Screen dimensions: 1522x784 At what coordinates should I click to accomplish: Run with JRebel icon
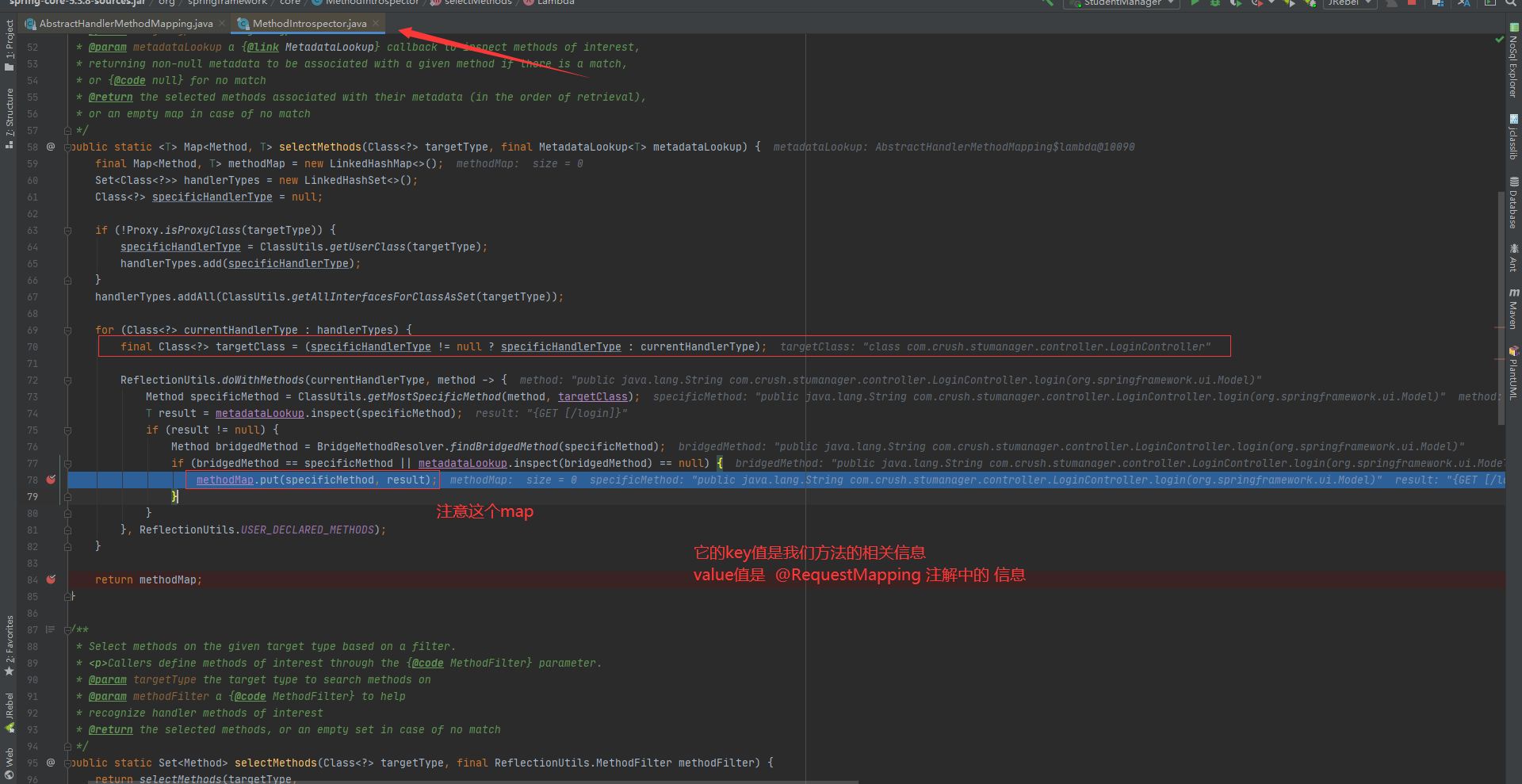click(x=1290, y=3)
